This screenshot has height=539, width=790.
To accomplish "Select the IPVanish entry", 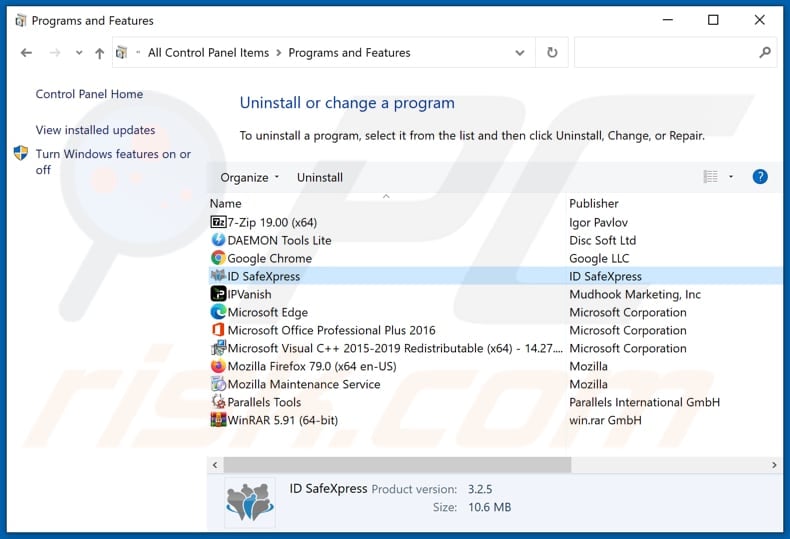I will tap(249, 294).
